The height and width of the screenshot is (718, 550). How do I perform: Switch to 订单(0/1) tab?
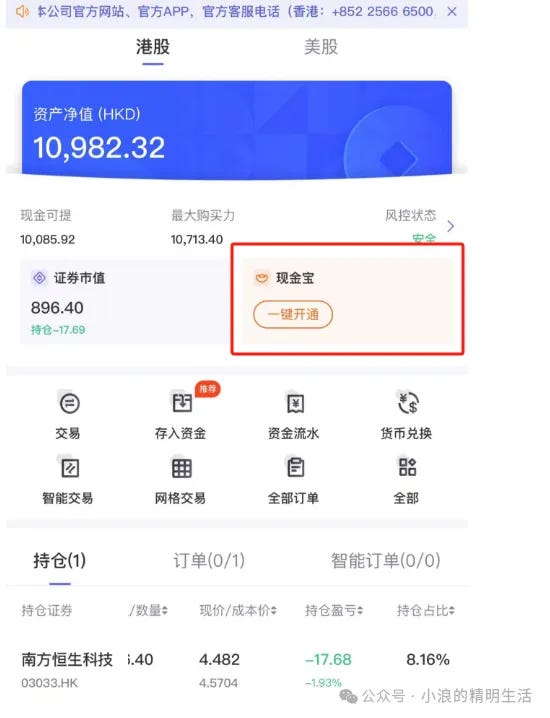[x=209, y=560]
